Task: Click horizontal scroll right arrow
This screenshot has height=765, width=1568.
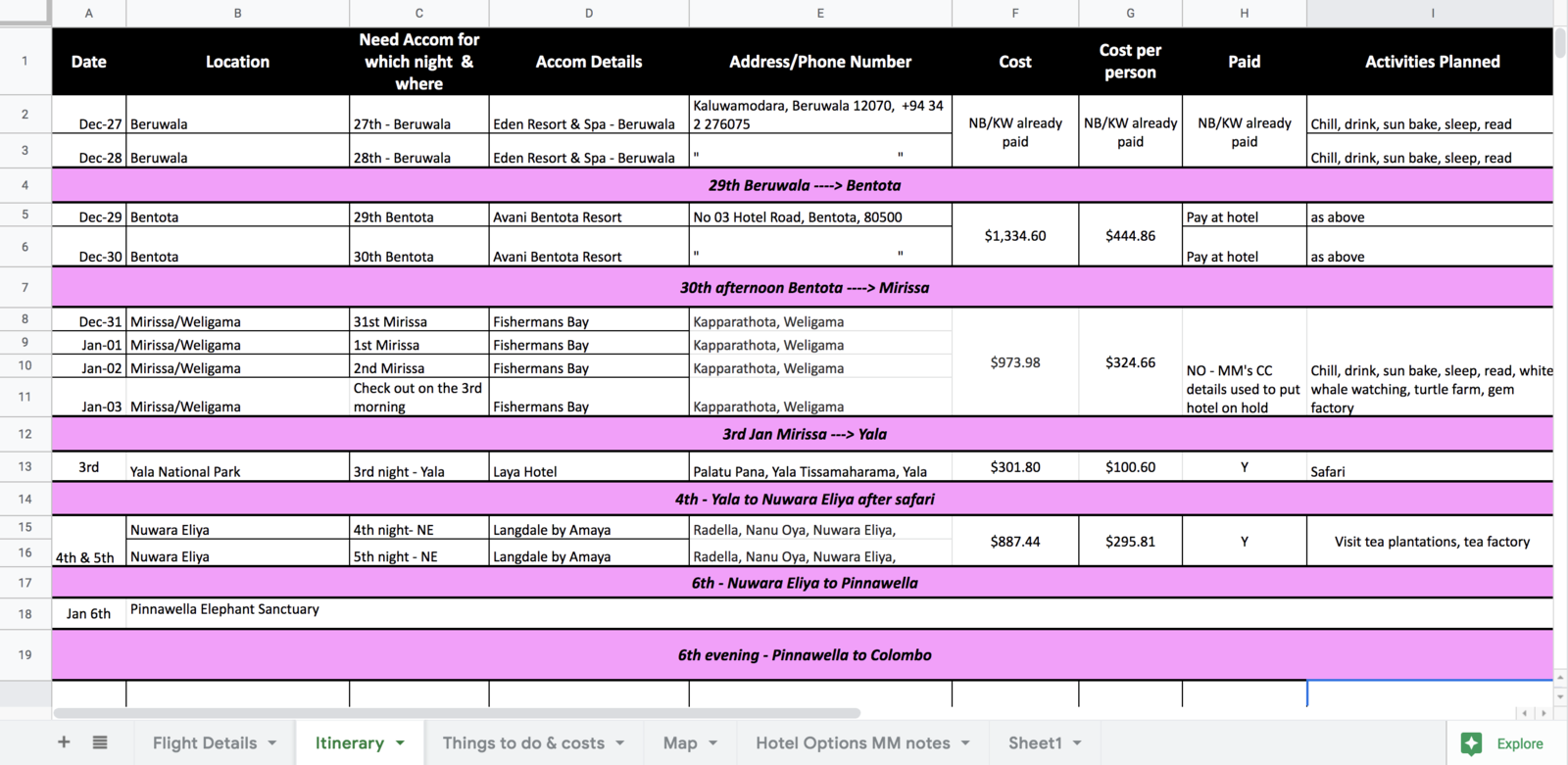Action: [x=1543, y=713]
